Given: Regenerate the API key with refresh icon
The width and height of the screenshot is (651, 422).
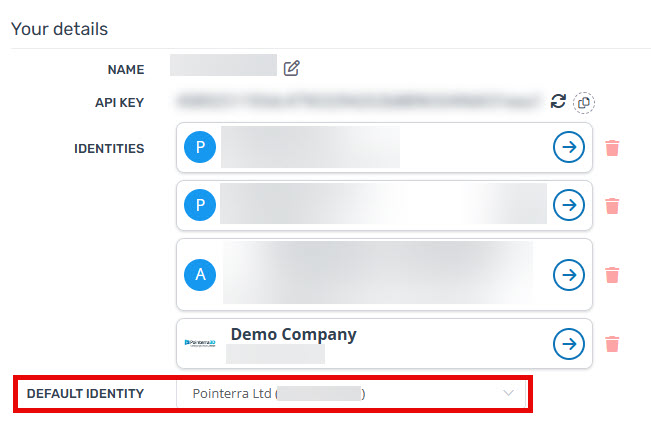Looking at the screenshot, I should click(558, 101).
